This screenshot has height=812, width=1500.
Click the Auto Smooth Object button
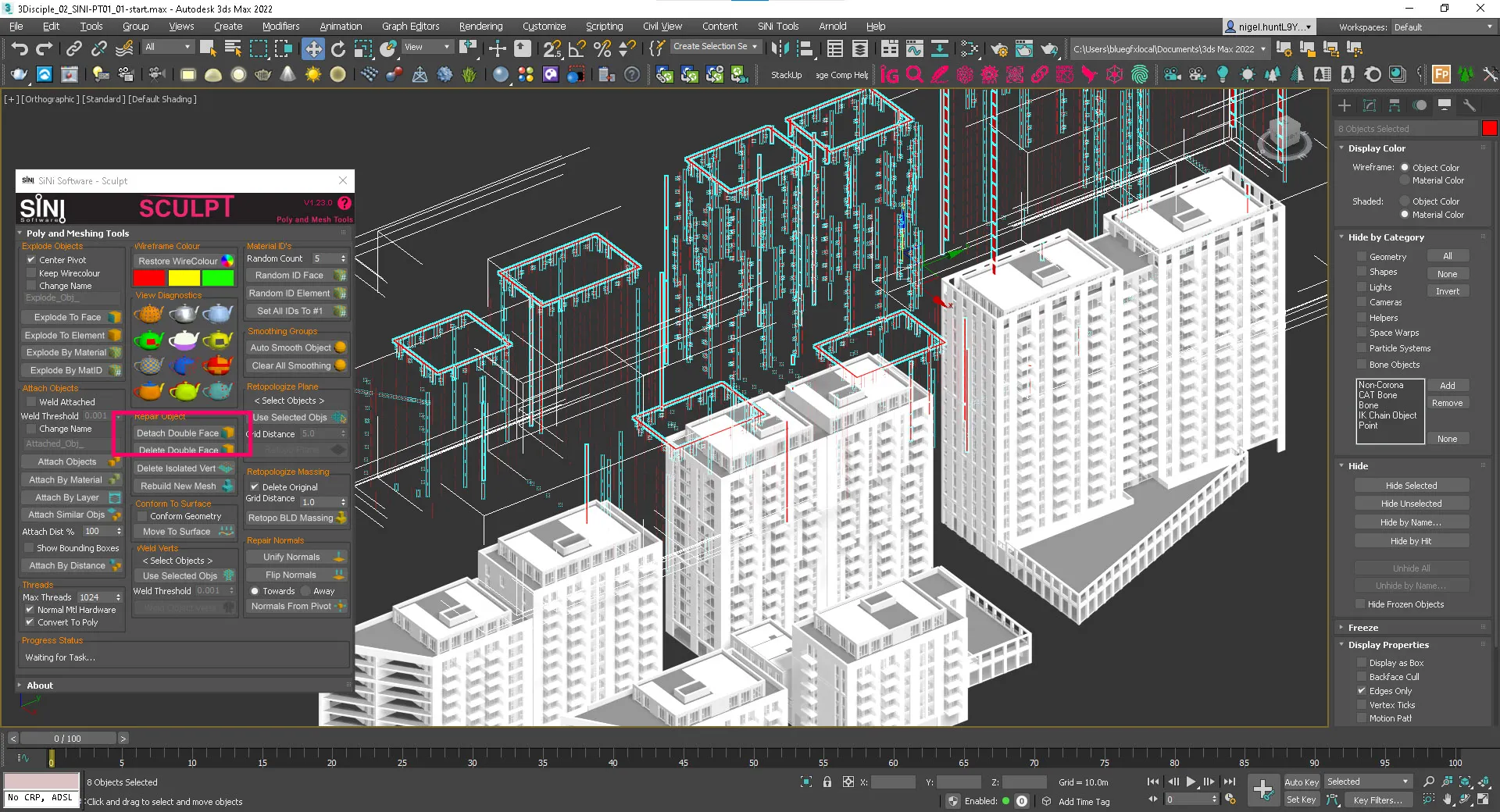[297, 347]
